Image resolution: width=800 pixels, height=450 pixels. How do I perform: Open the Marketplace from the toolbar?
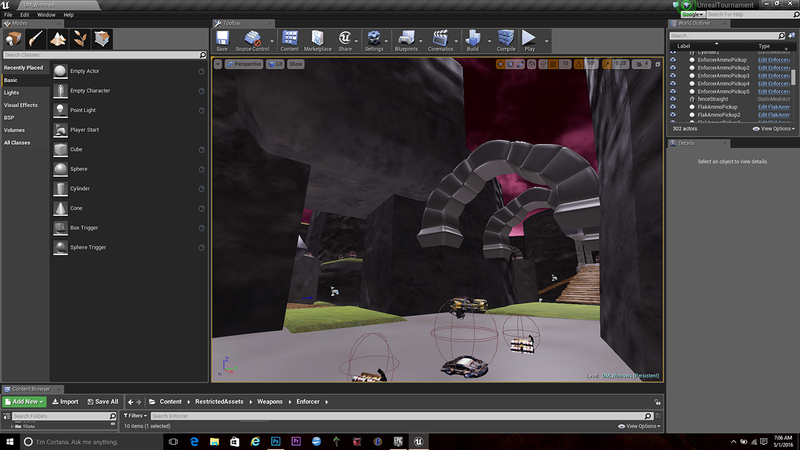tap(318, 40)
